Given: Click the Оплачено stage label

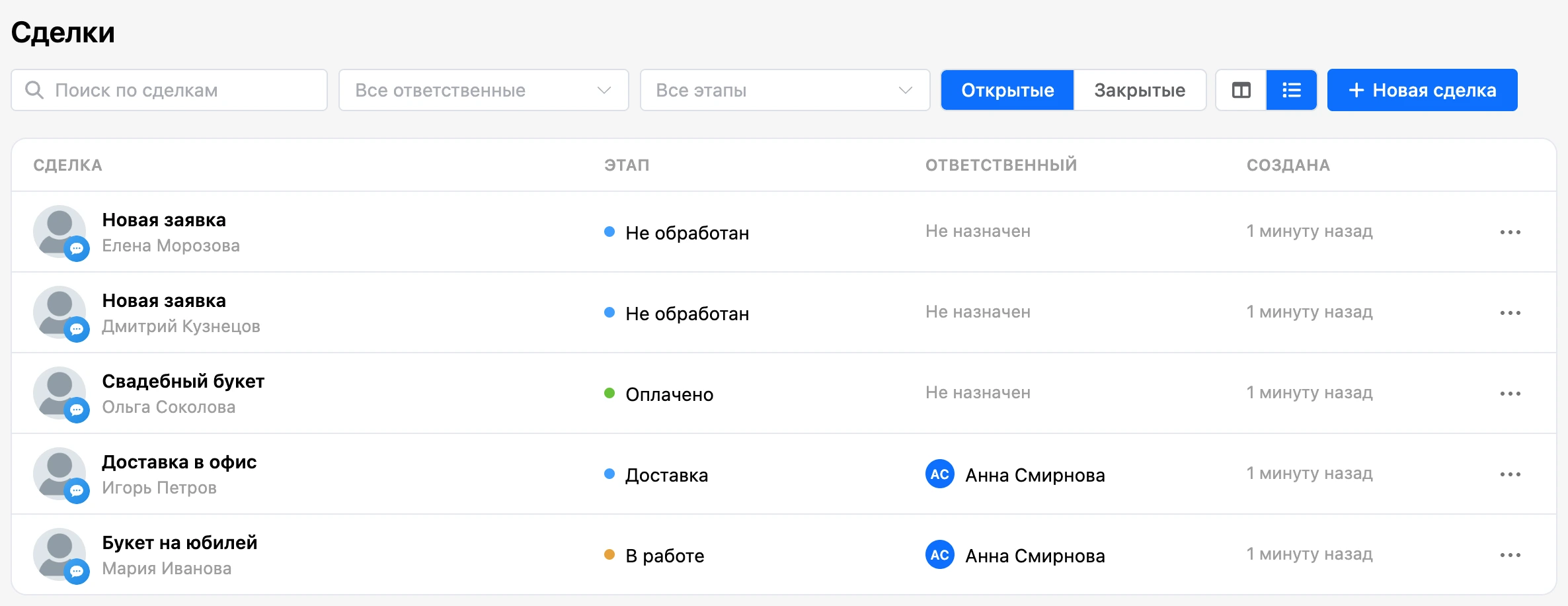Looking at the screenshot, I should [670, 394].
